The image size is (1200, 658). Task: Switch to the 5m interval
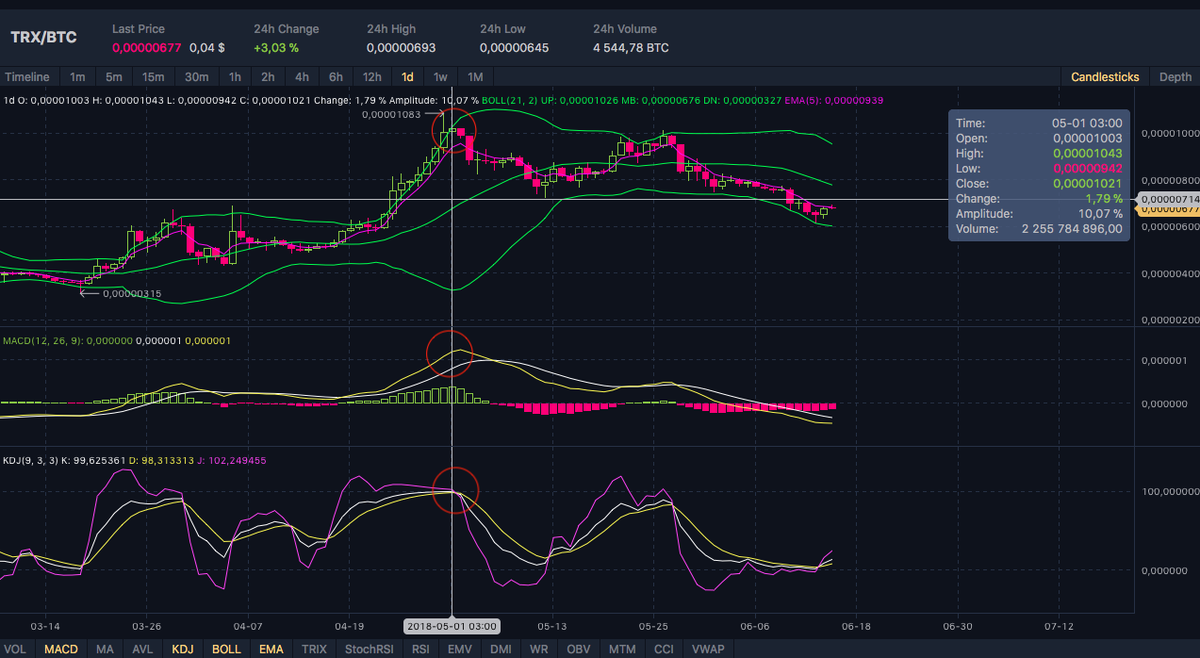coord(114,77)
